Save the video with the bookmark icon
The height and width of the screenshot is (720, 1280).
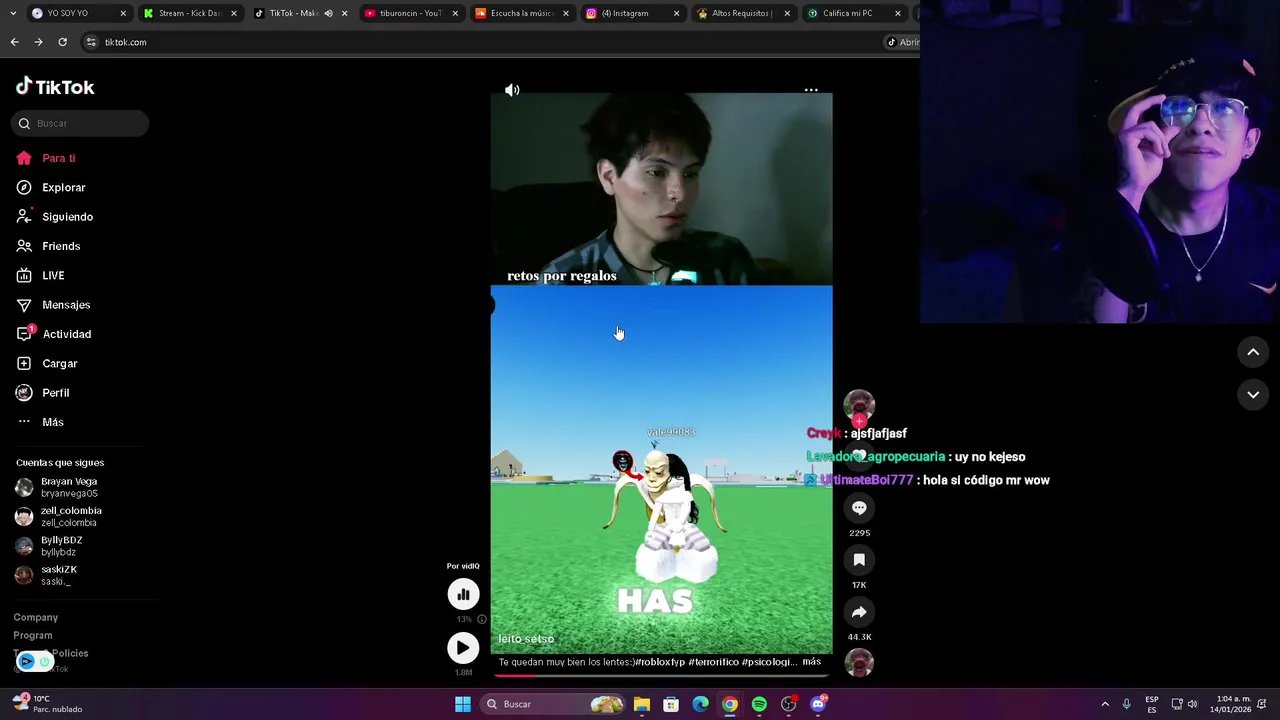click(x=859, y=560)
